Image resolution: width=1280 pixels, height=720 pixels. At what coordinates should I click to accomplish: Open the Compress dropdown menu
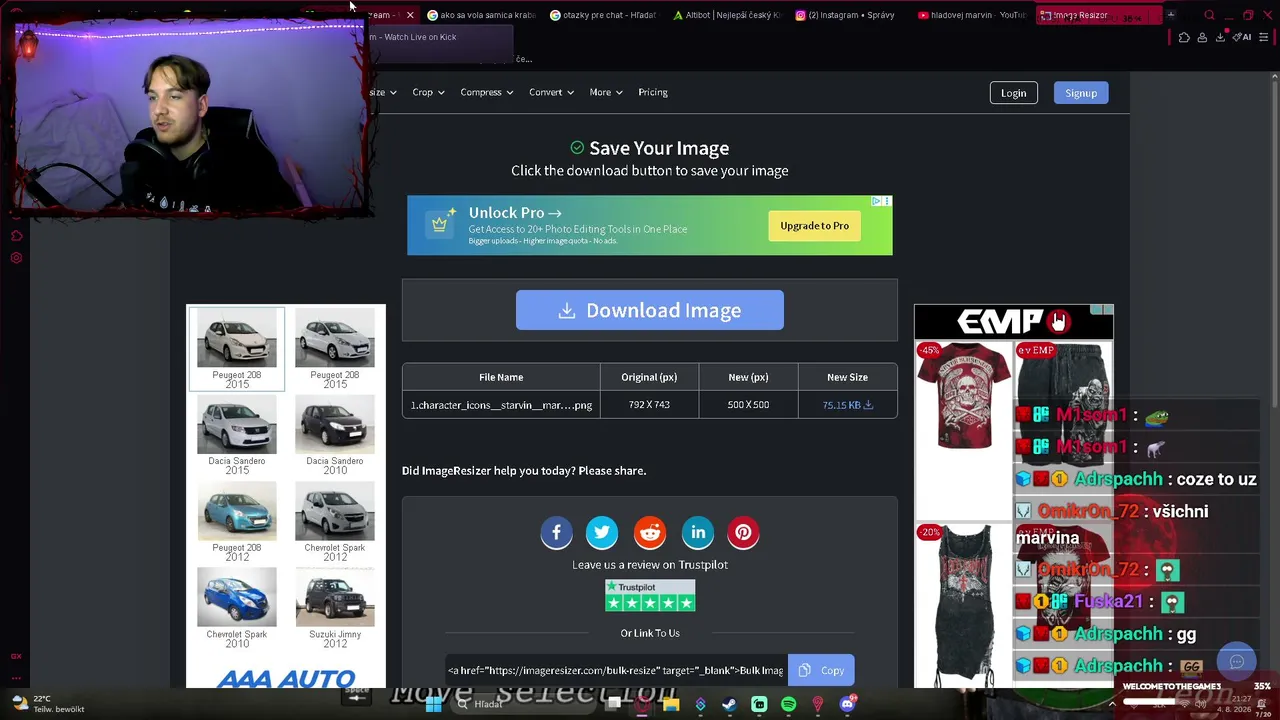click(486, 92)
